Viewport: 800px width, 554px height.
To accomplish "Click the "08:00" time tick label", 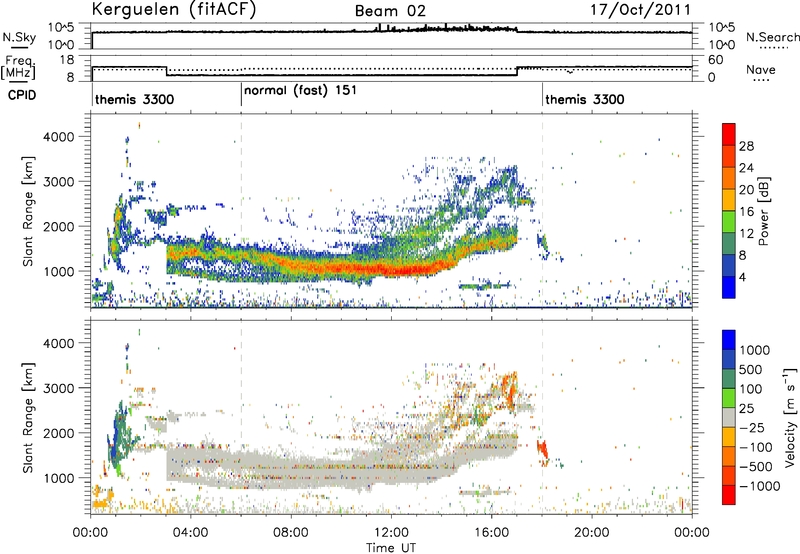I will click(291, 533).
